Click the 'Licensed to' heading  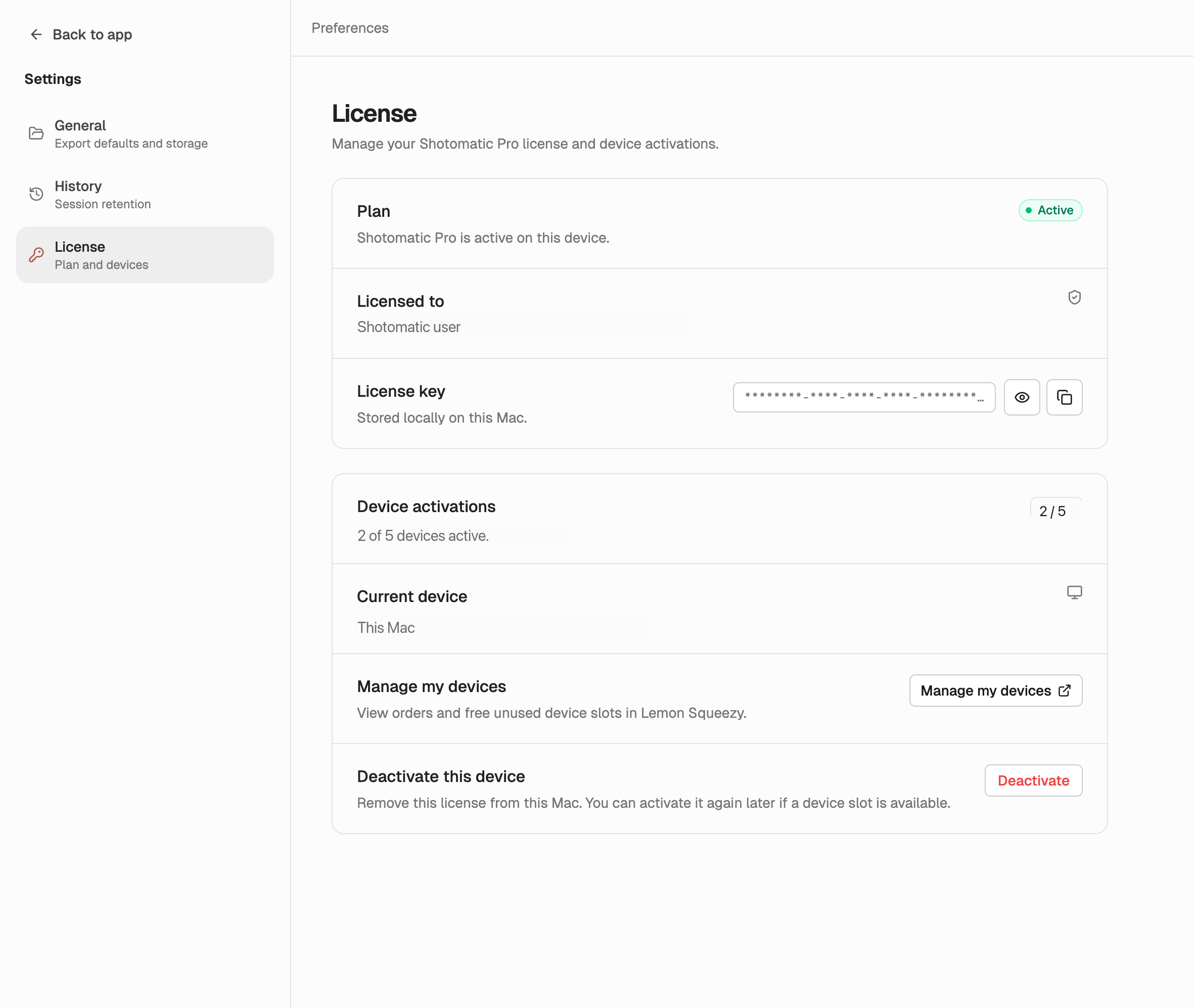(x=400, y=301)
